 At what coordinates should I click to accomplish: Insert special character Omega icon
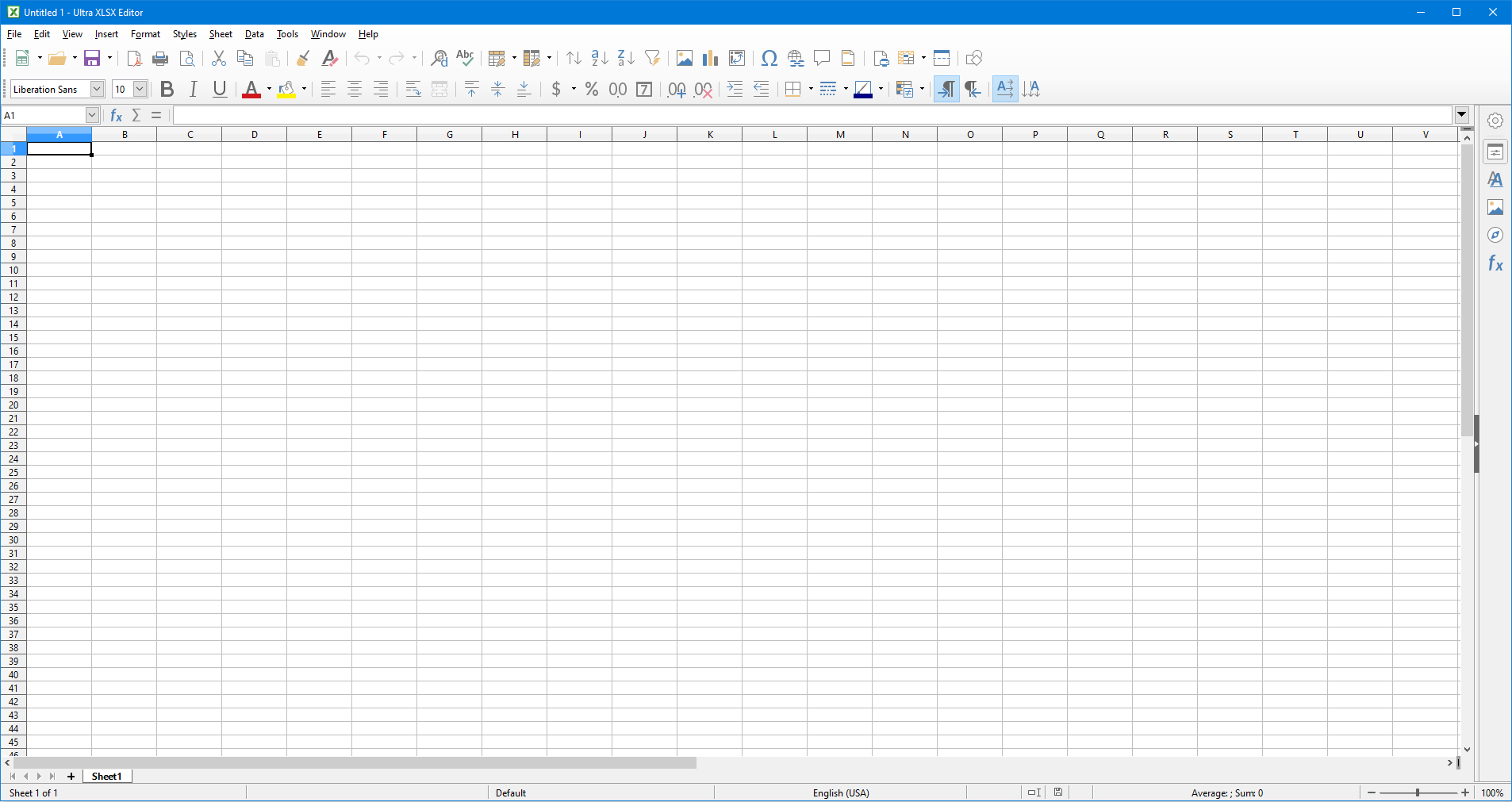pyautogui.click(x=769, y=58)
